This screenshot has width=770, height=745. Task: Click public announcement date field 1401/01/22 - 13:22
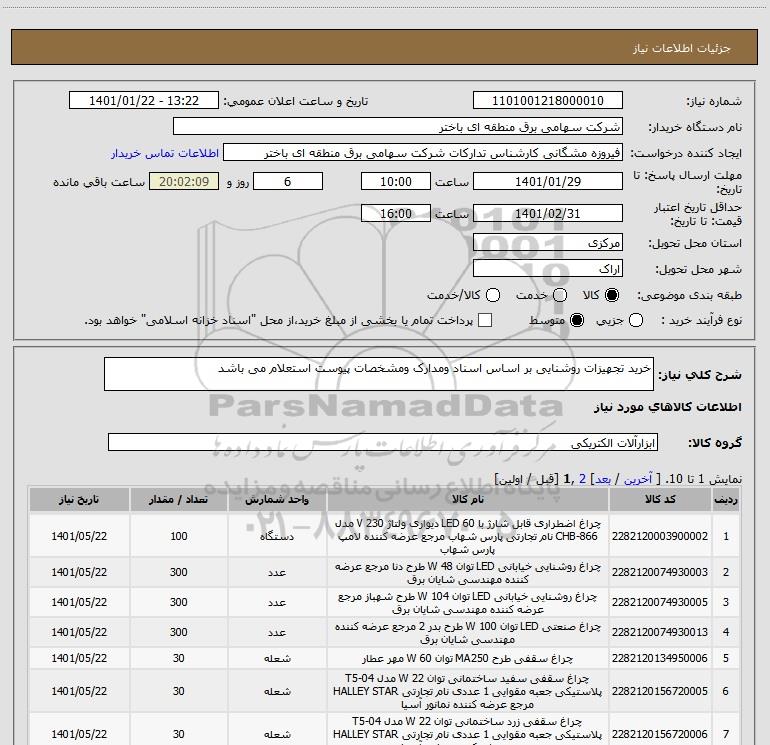(144, 101)
